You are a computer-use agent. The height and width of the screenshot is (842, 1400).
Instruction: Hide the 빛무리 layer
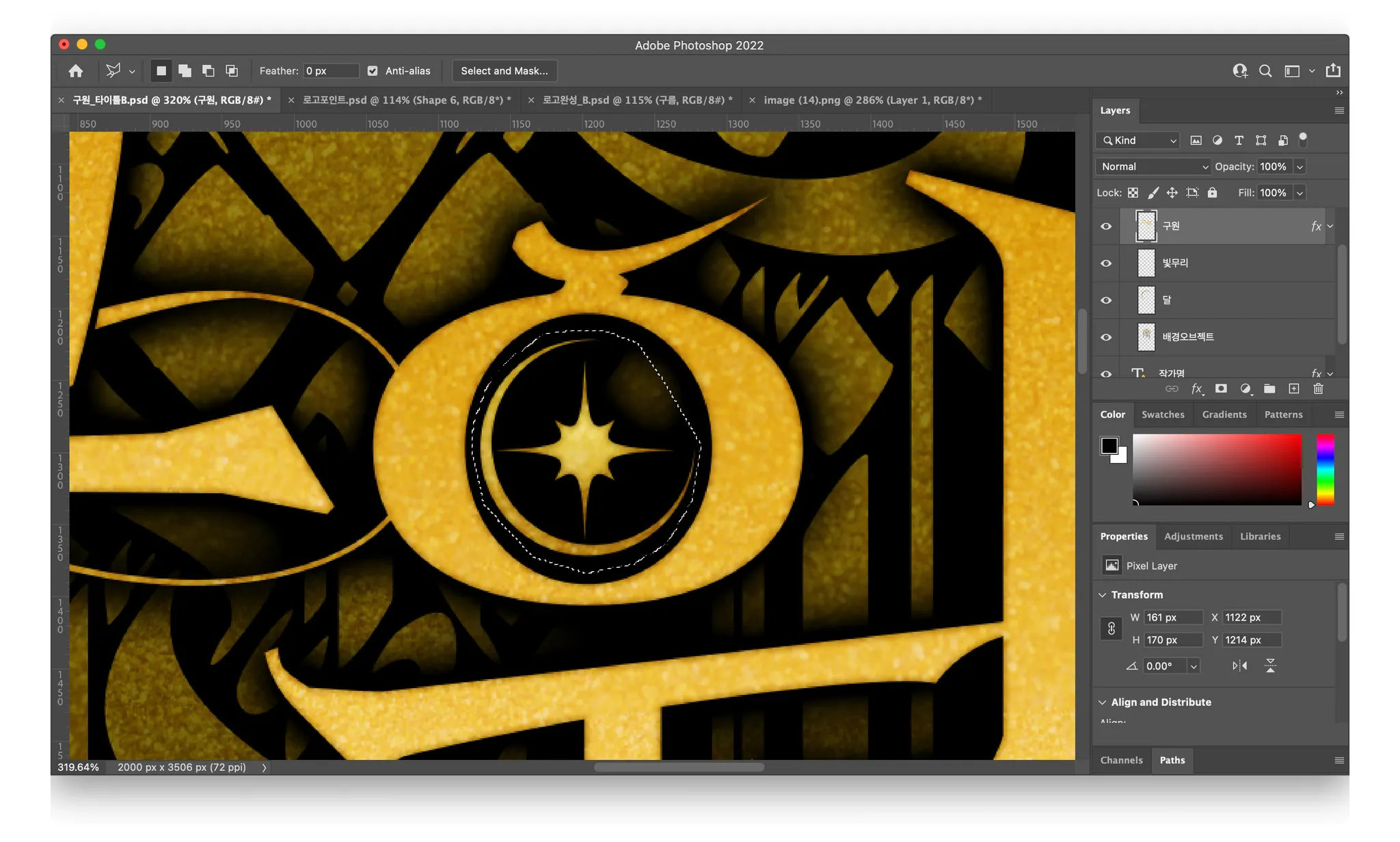pos(1106,263)
